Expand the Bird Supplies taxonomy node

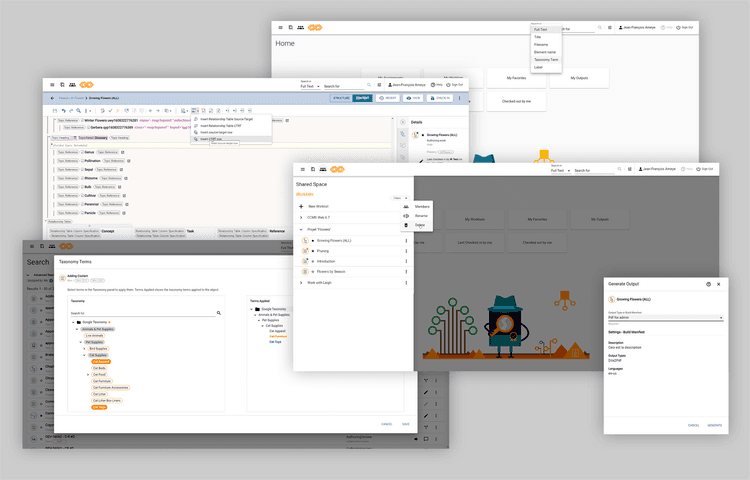coord(85,349)
